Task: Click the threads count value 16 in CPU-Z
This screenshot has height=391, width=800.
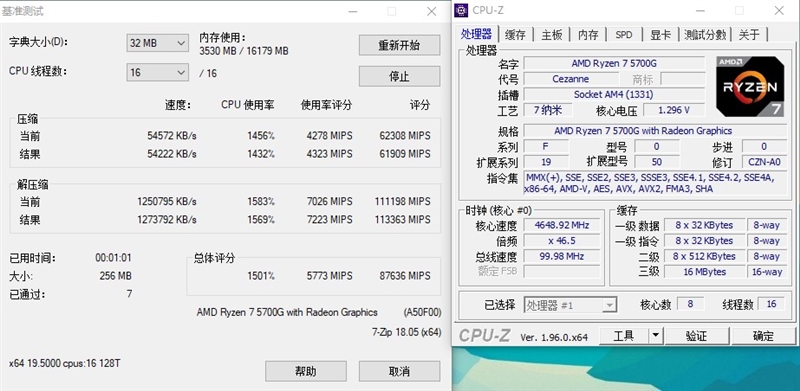Action: pos(771,304)
